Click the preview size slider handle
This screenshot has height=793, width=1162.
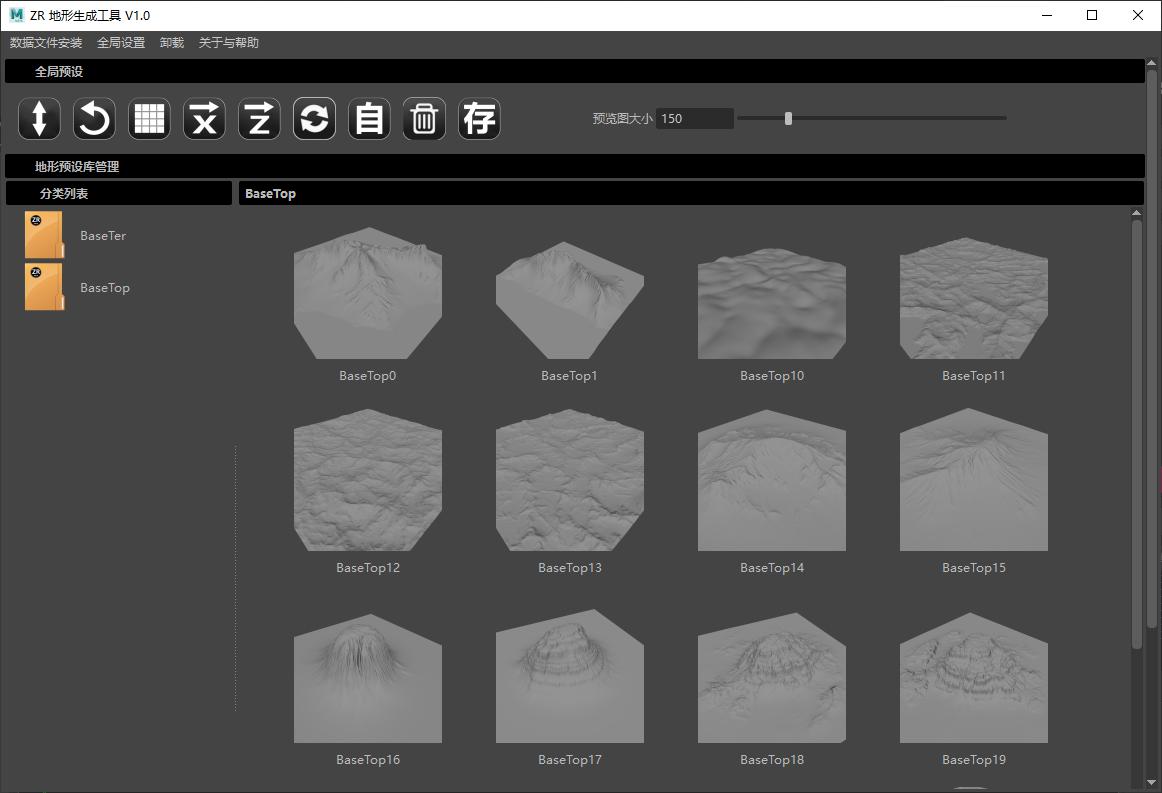click(x=789, y=118)
